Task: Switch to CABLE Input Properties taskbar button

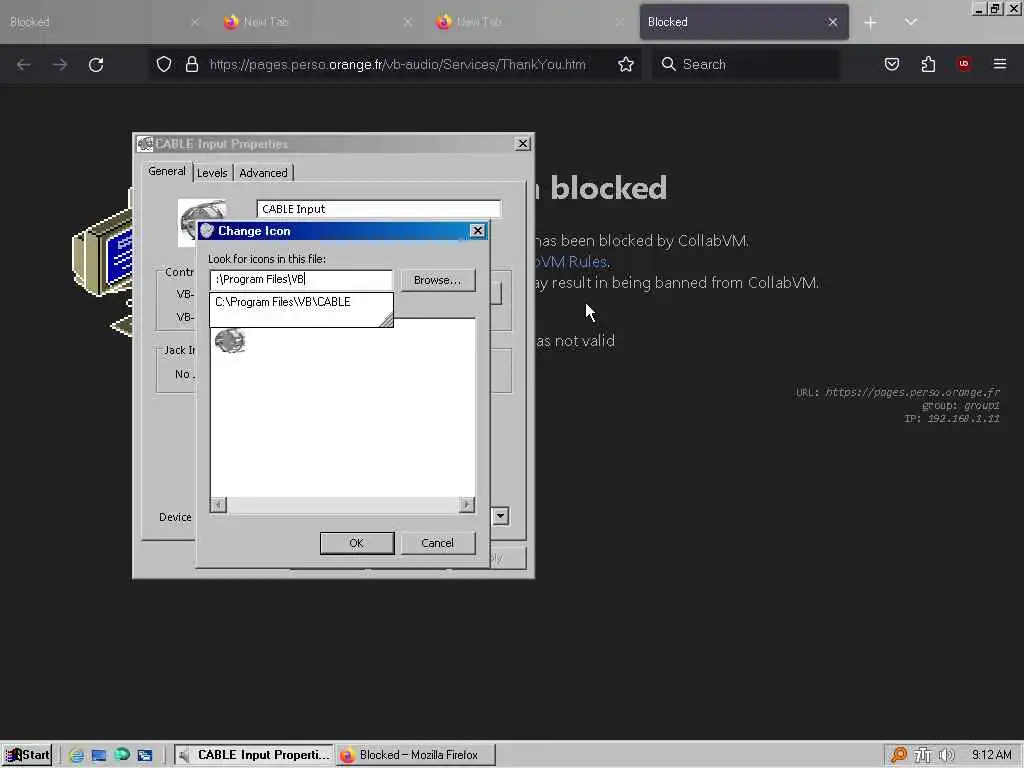Action: point(254,755)
